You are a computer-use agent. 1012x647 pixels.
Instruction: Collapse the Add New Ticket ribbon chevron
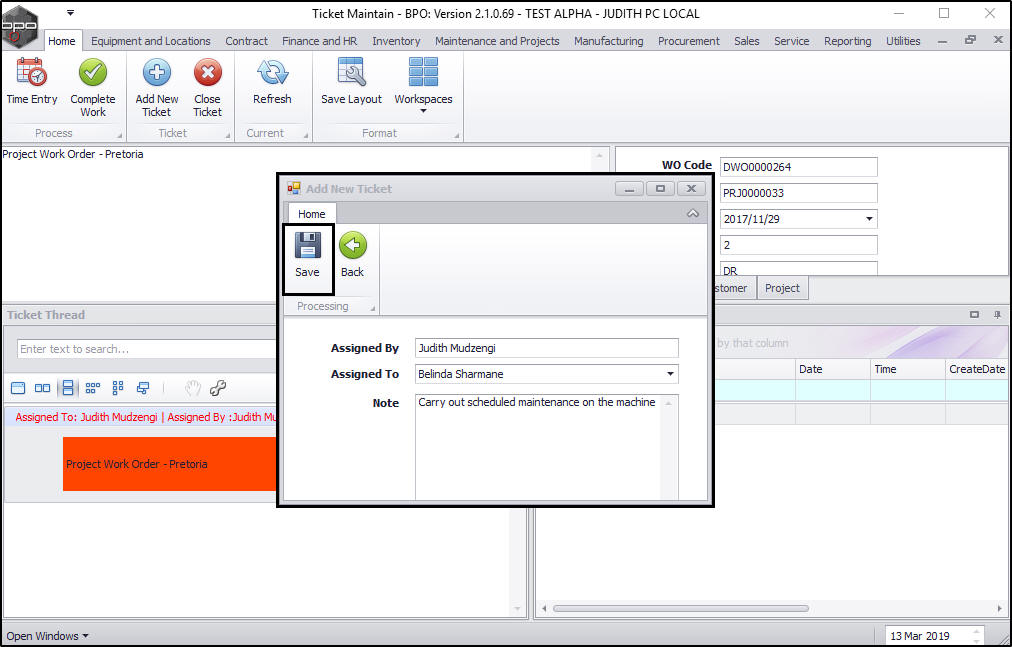coord(693,213)
